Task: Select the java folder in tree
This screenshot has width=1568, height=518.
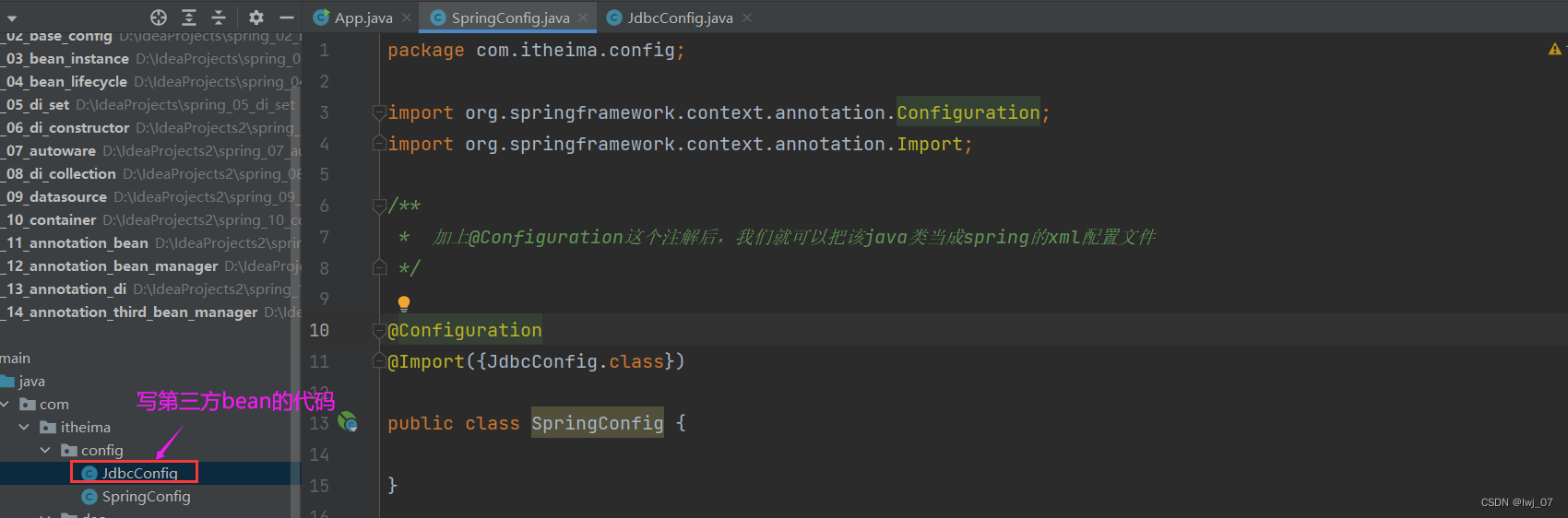Action: coord(31,381)
